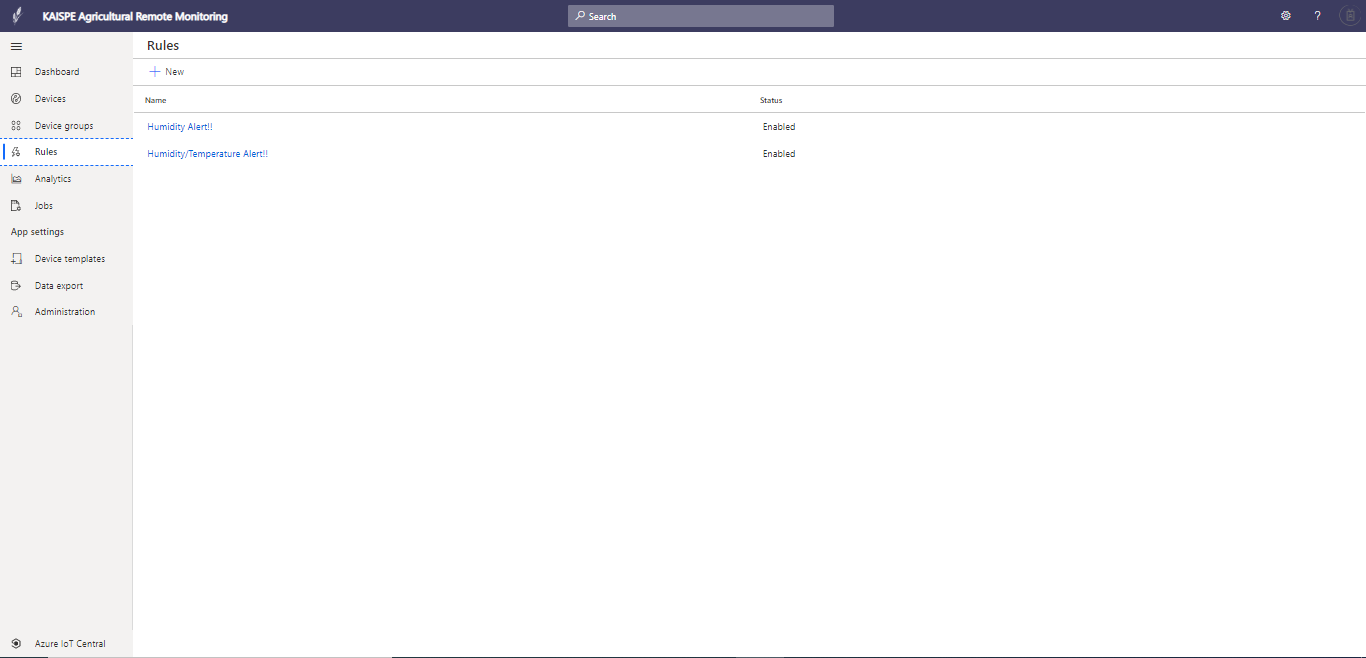
Task: Click the Analytics chart icon
Action: (x=16, y=179)
